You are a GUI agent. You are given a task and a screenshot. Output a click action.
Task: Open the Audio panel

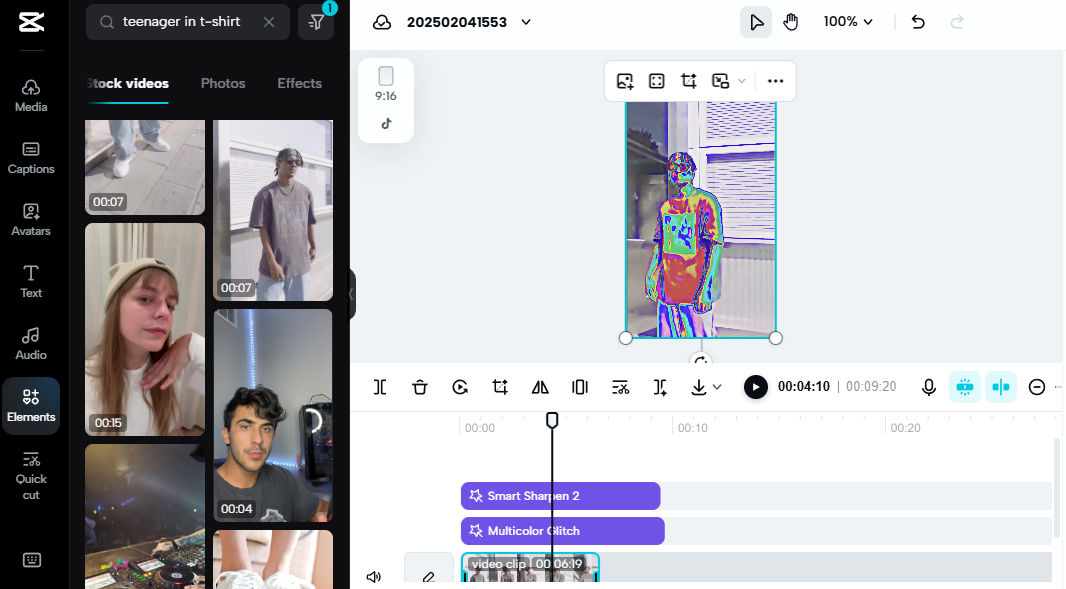(31, 343)
